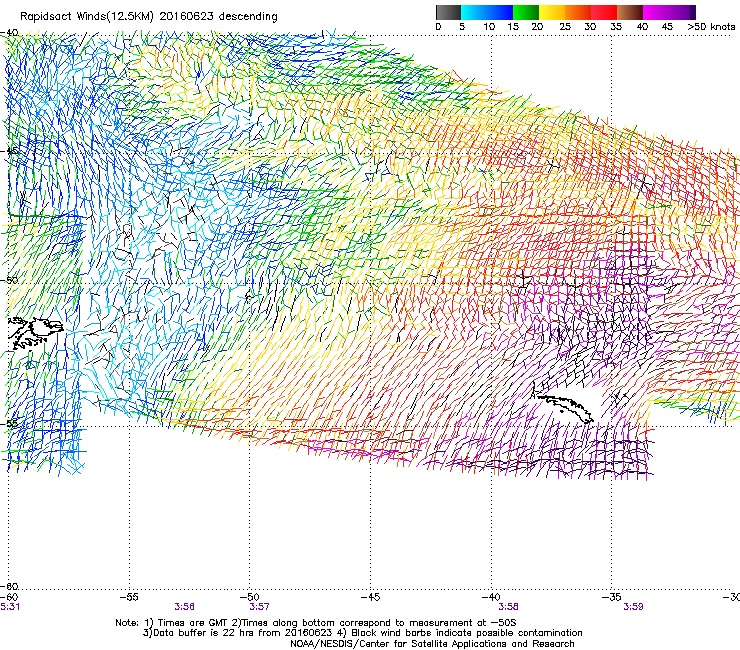Image resolution: width=740 pixels, height=650 pixels.
Task: Click the purple '5:31' time label
Action: [x=10, y=607]
